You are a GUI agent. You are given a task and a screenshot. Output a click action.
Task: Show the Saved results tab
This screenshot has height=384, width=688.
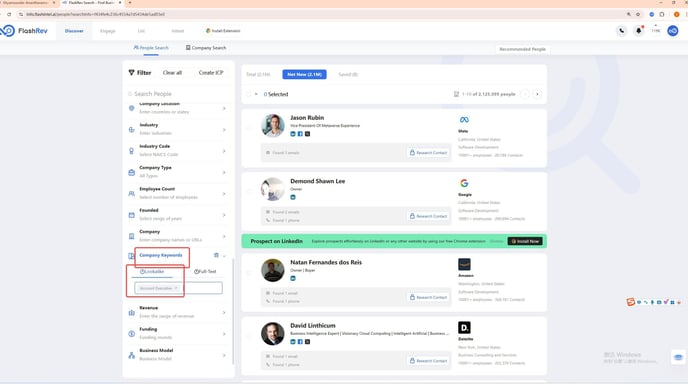[348, 75]
